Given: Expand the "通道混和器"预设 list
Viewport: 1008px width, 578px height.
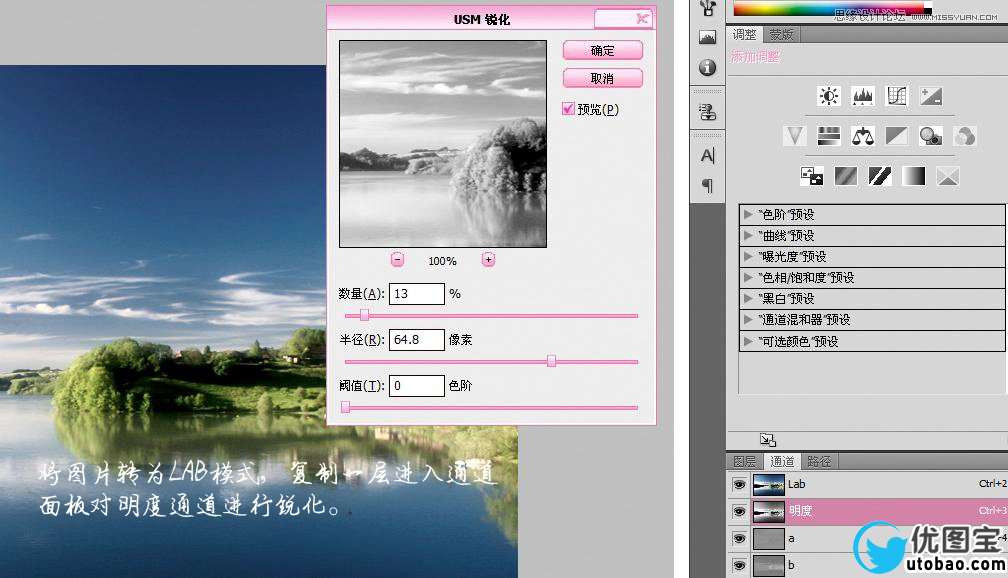Looking at the screenshot, I should (x=748, y=320).
